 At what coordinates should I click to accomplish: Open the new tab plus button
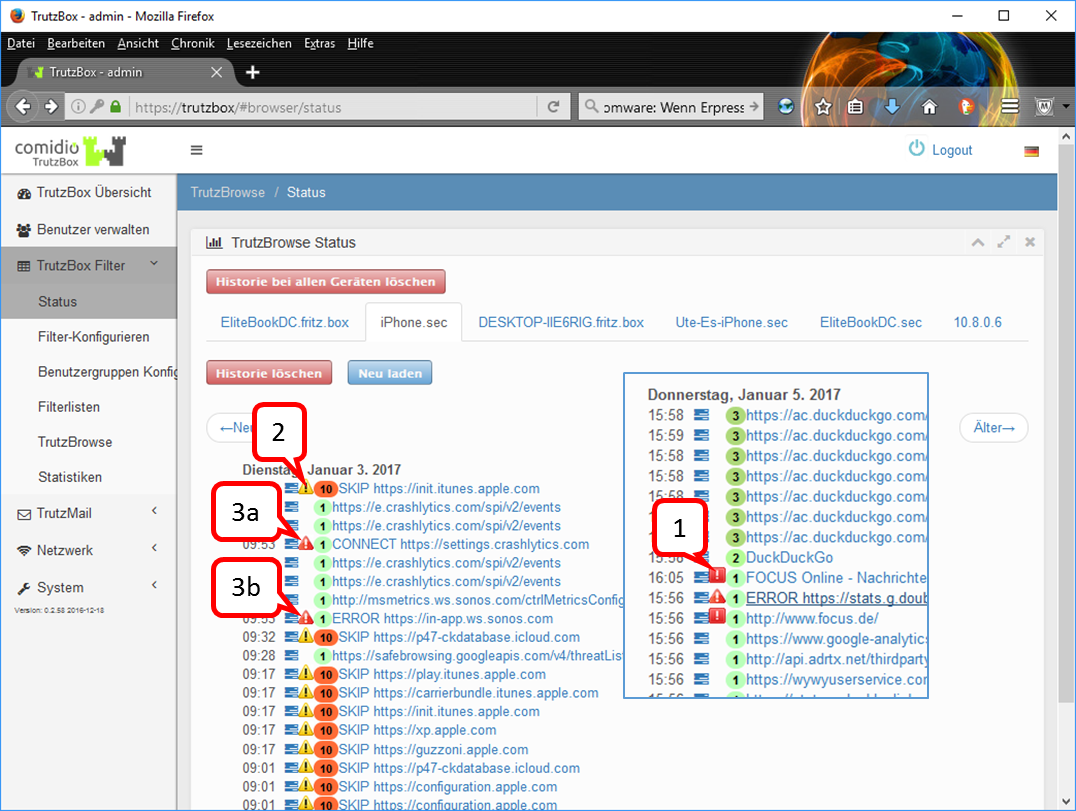pyautogui.click(x=253, y=72)
